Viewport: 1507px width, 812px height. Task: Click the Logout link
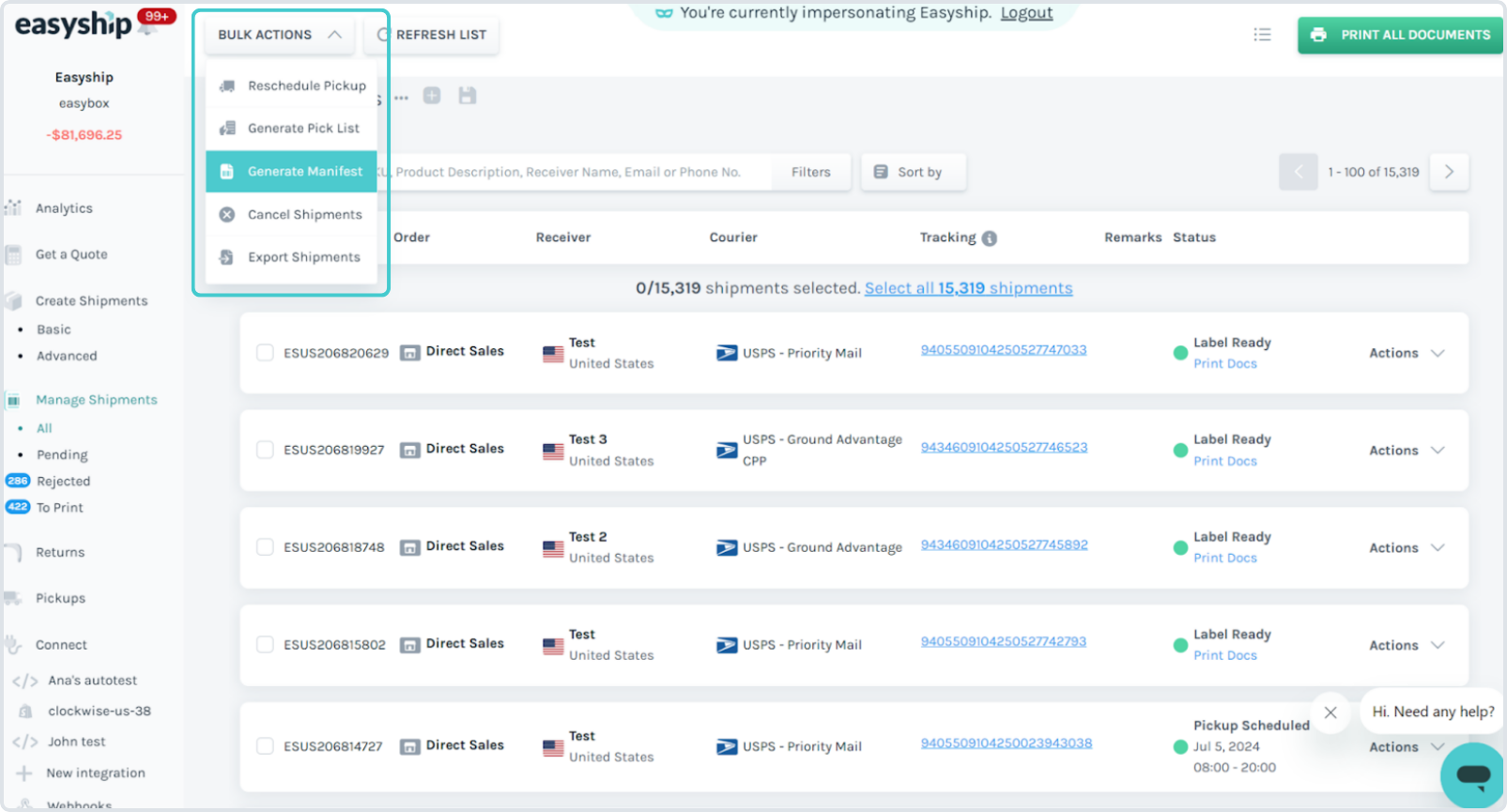pos(1026,13)
